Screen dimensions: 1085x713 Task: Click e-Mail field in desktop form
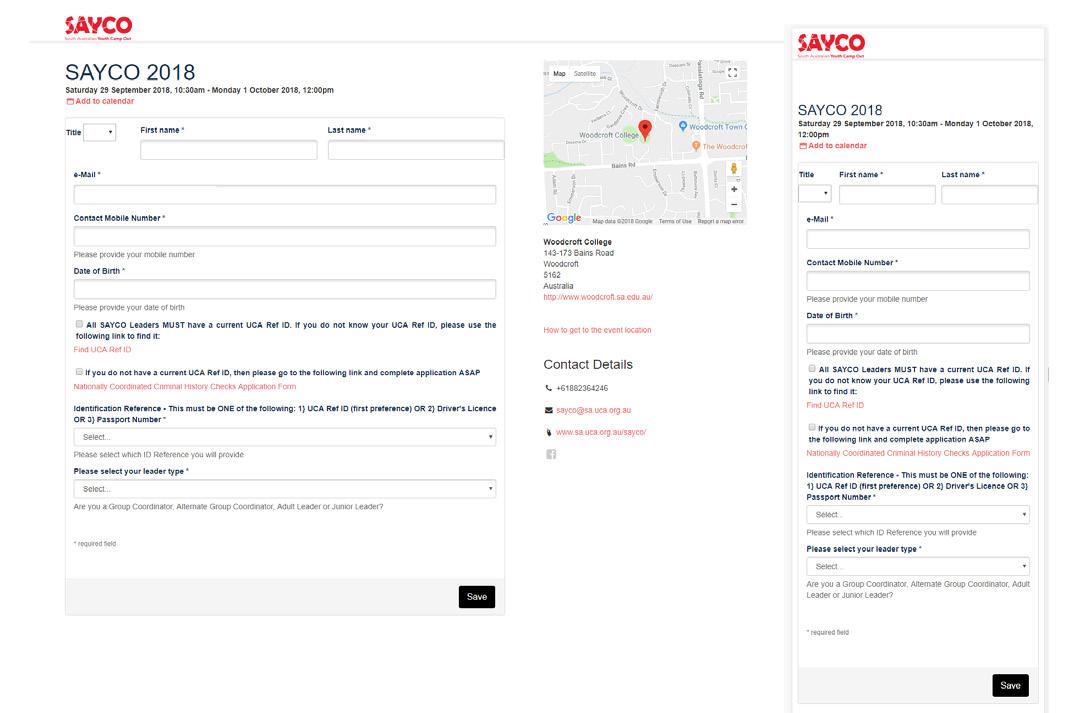284,195
